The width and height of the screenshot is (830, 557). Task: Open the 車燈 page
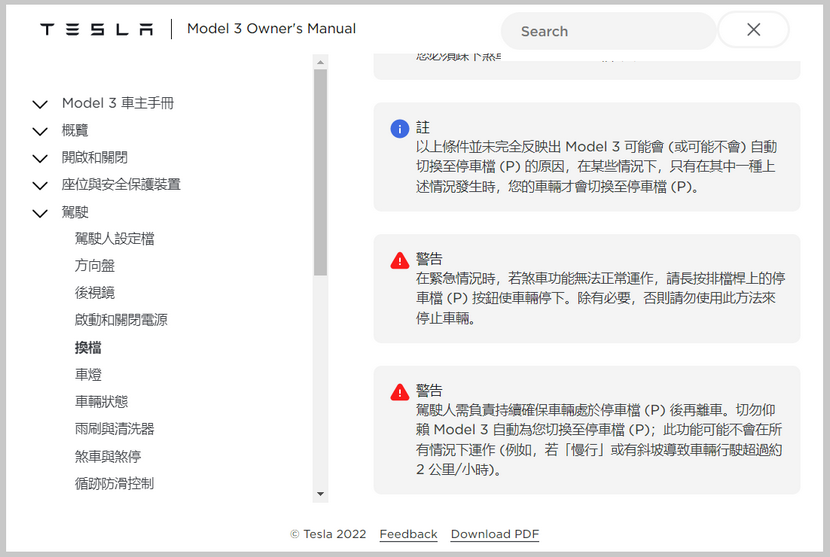pyautogui.click(x=88, y=375)
